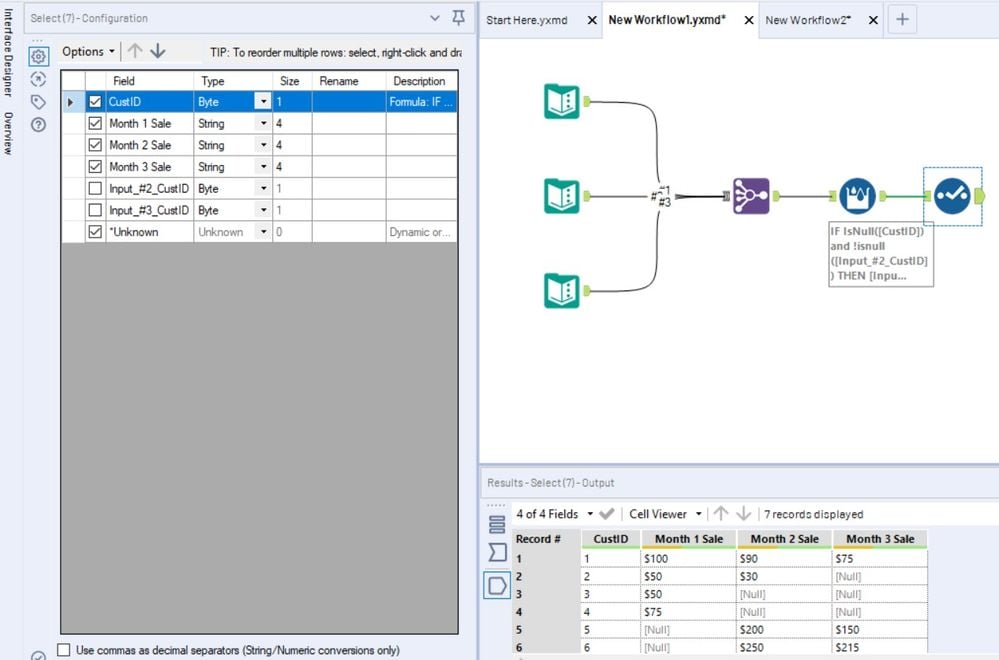Viewport: 999px width, 660px height.
Task: Apply field selection checkmark in Results
Action: tap(607, 513)
